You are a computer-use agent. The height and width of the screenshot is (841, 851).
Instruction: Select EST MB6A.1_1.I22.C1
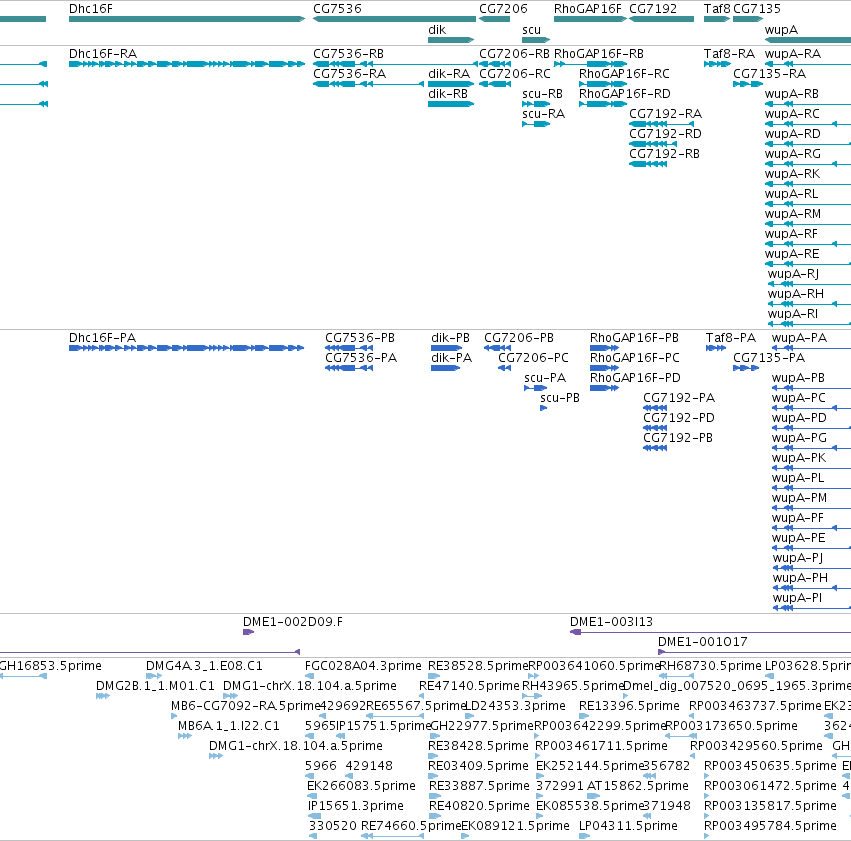click(x=228, y=726)
